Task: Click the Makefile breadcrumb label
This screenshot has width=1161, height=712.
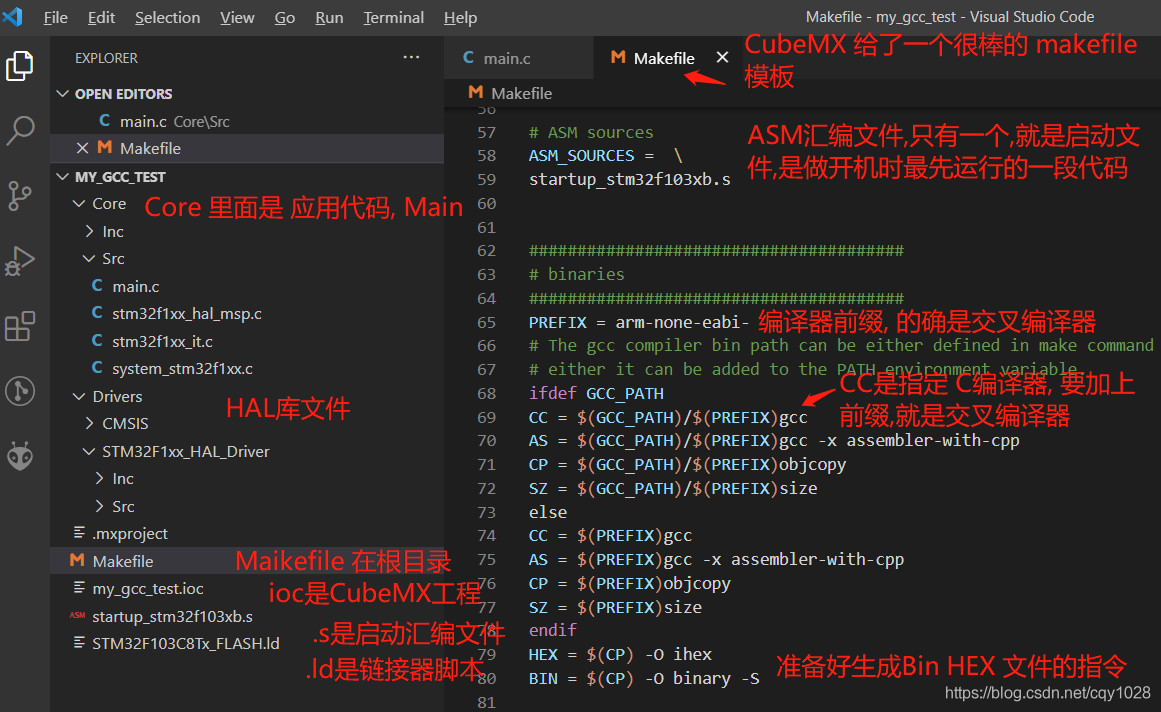Action: [521, 93]
